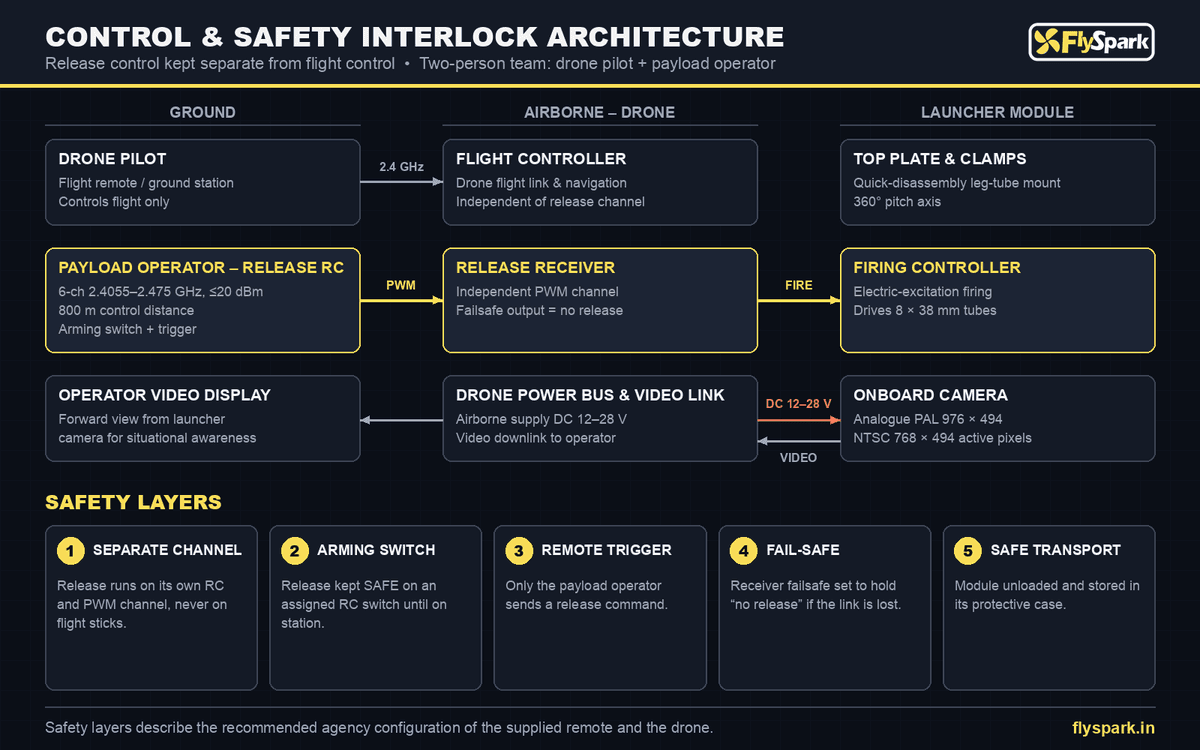Select the number 2 Arming Switch badge
The image size is (1200, 750).
pyautogui.click(x=294, y=550)
